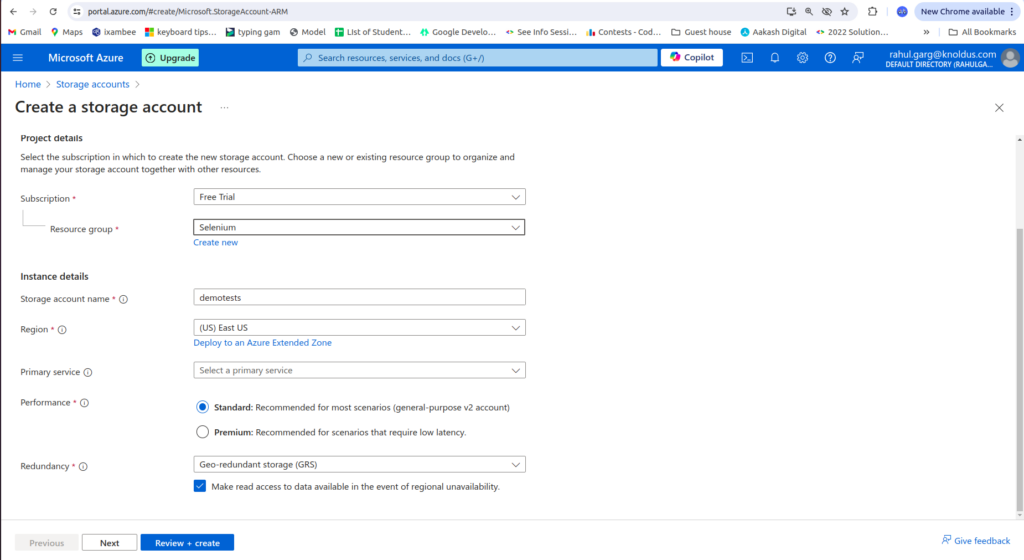Click the Copilot button
Viewport: 1024px width, 560px height.
click(693, 58)
